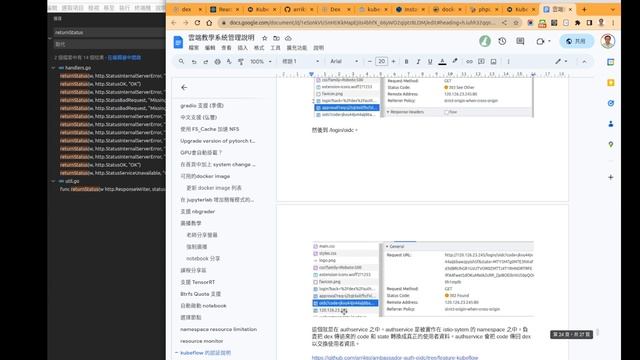640x360 pixels.
Task: Open the zoom 100% dropdown
Action: 261,62
